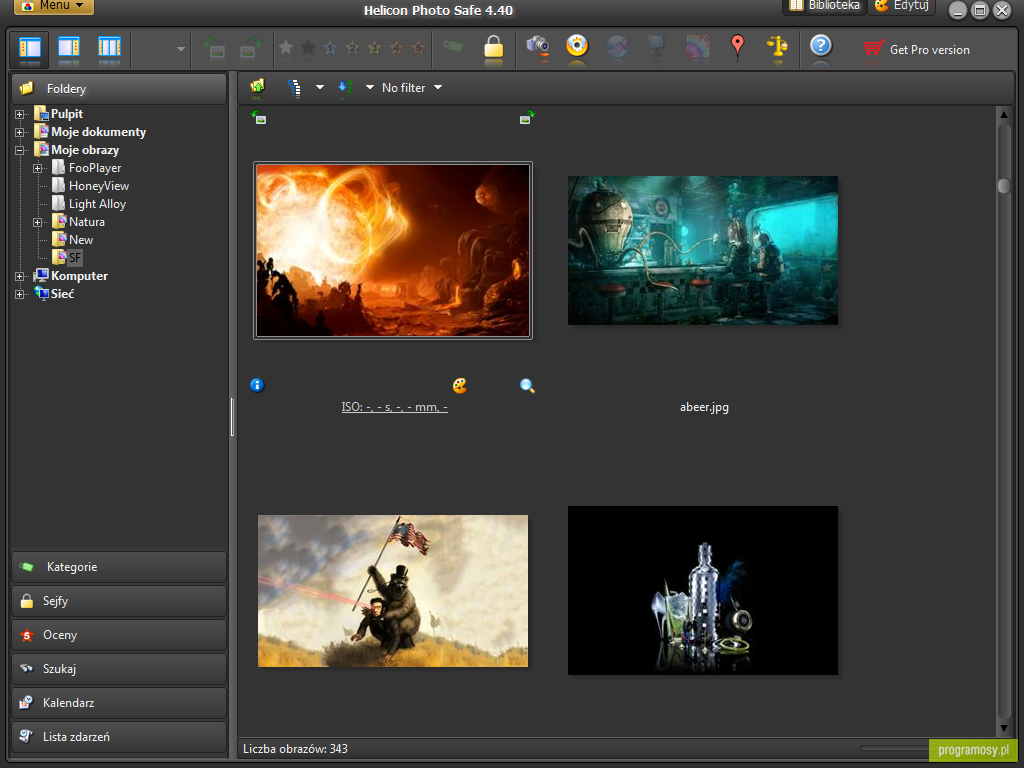Open the Kategorie panel

(119, 567)
